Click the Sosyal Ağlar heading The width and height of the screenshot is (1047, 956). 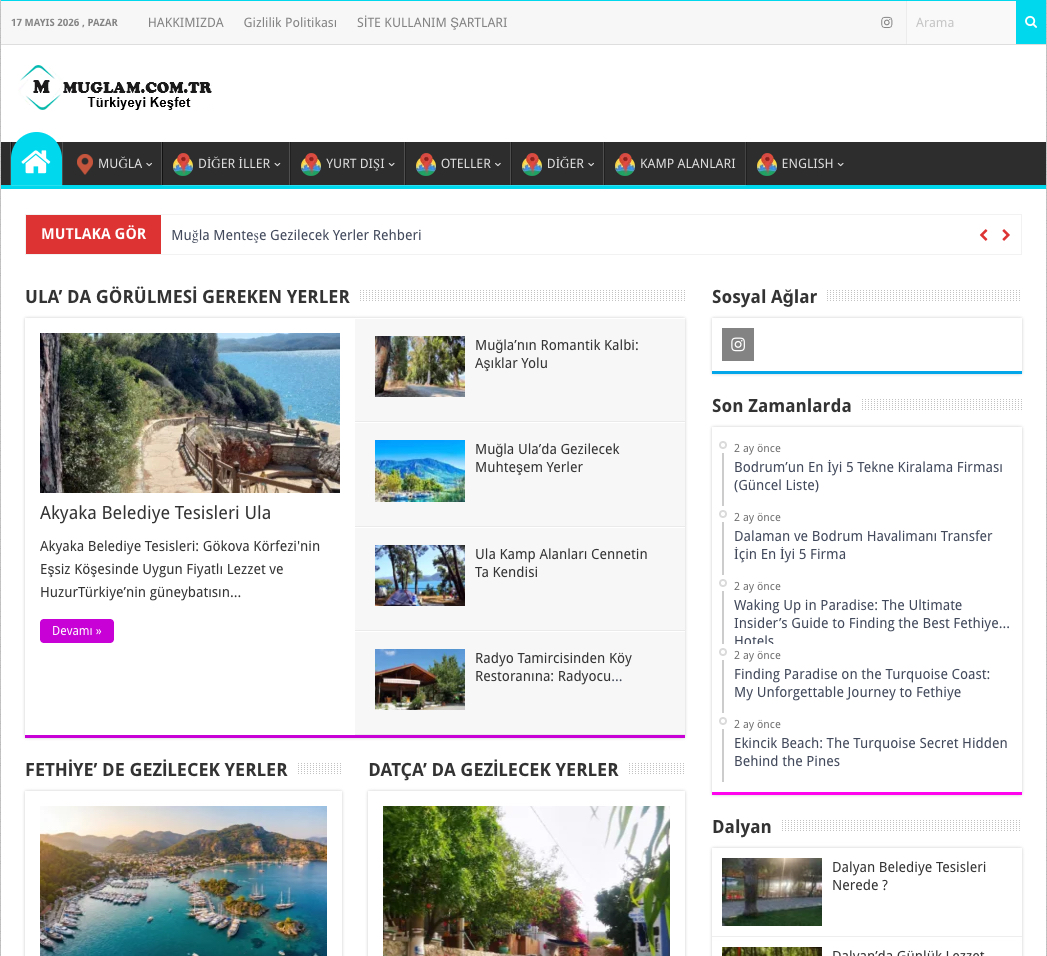tap(764, 297)
